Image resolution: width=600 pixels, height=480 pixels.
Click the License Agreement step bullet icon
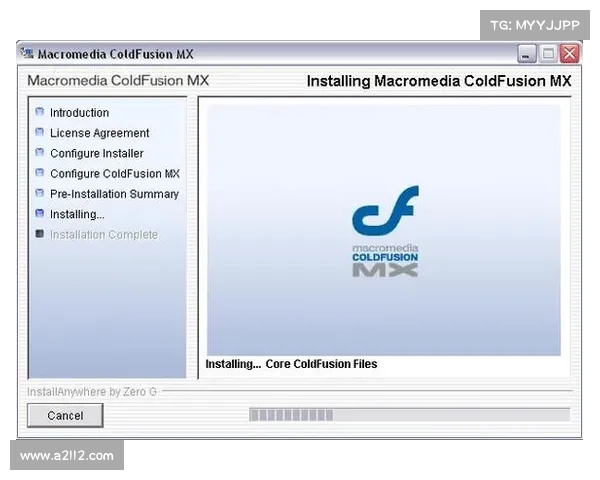39,132
